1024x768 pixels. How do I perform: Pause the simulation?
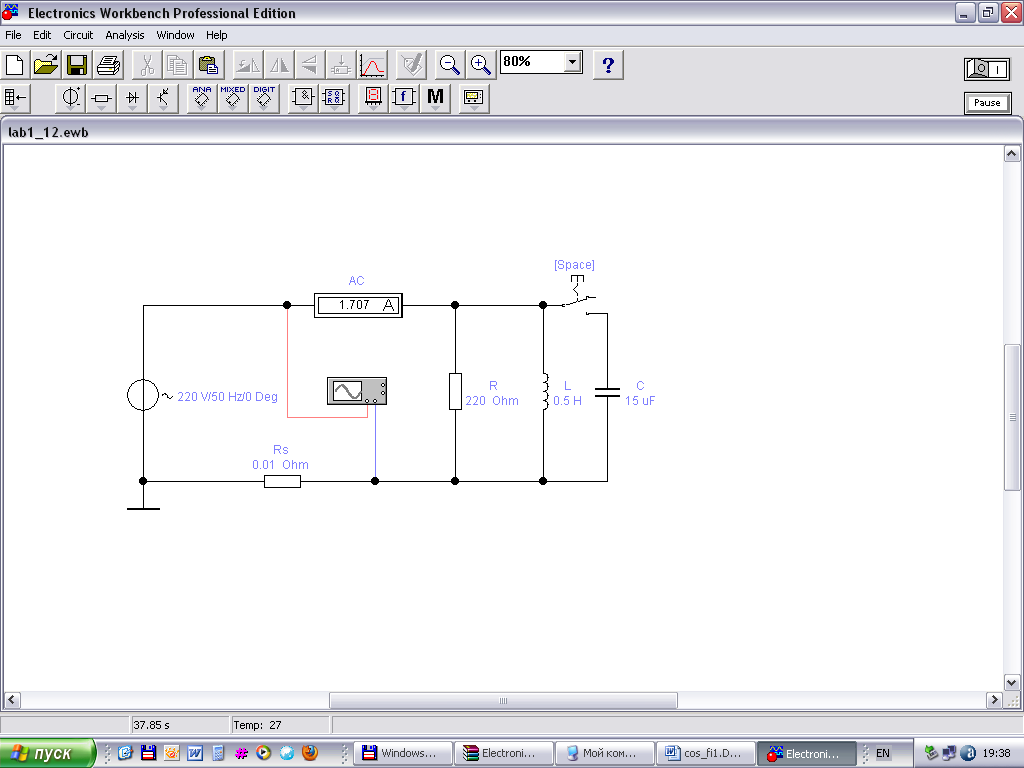pyautogui.click(x=987, y=103)
